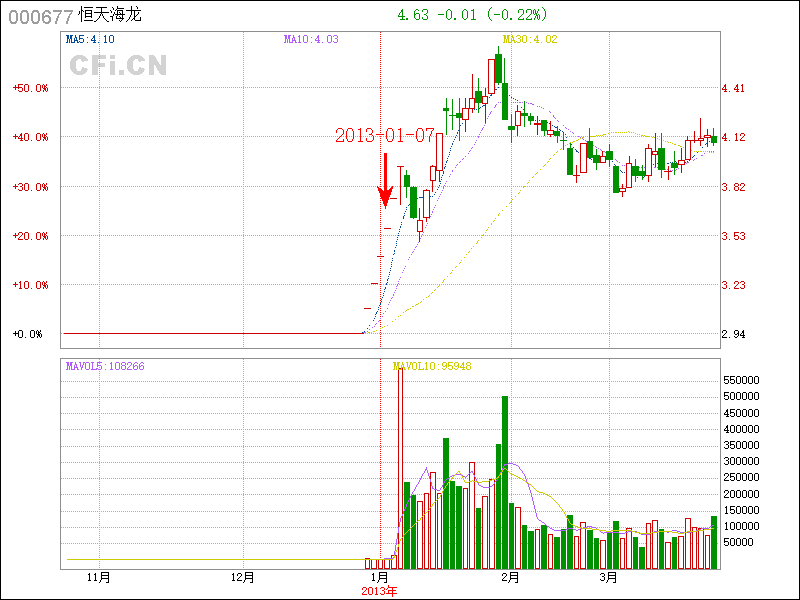Select the tallest green volume bar

(x=505, y=481)
